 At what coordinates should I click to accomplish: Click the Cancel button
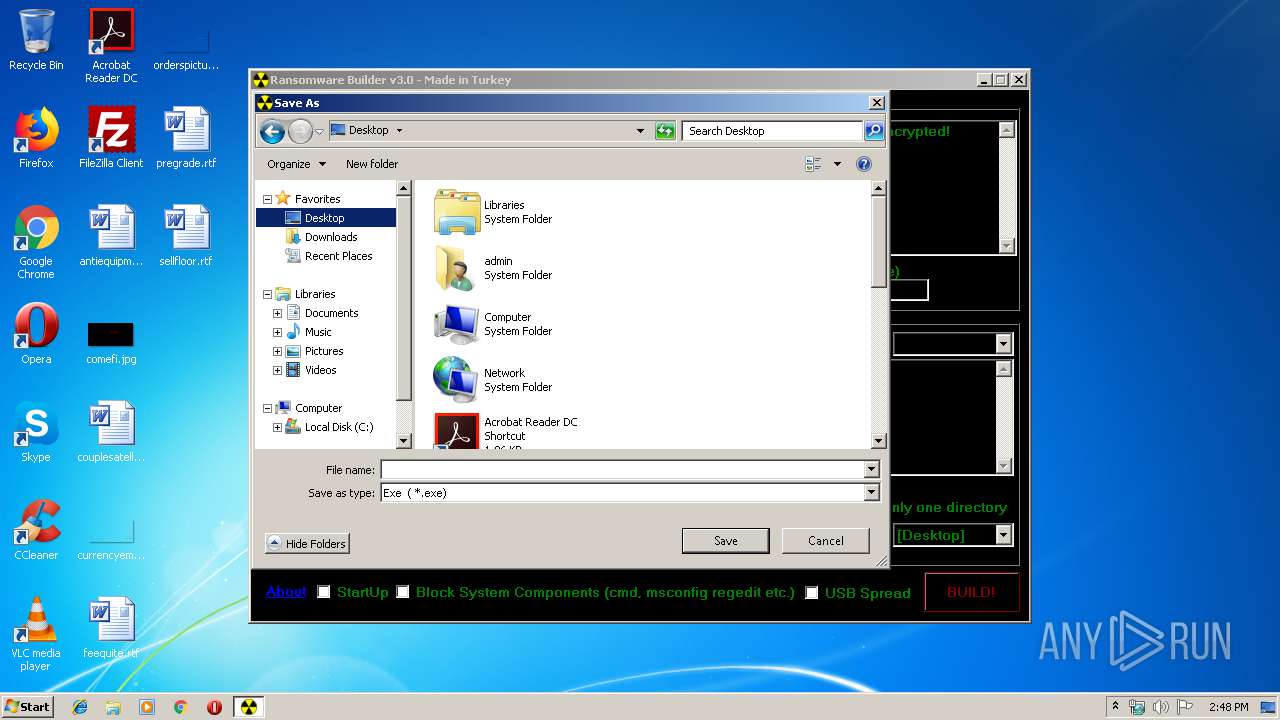point(826,541)
